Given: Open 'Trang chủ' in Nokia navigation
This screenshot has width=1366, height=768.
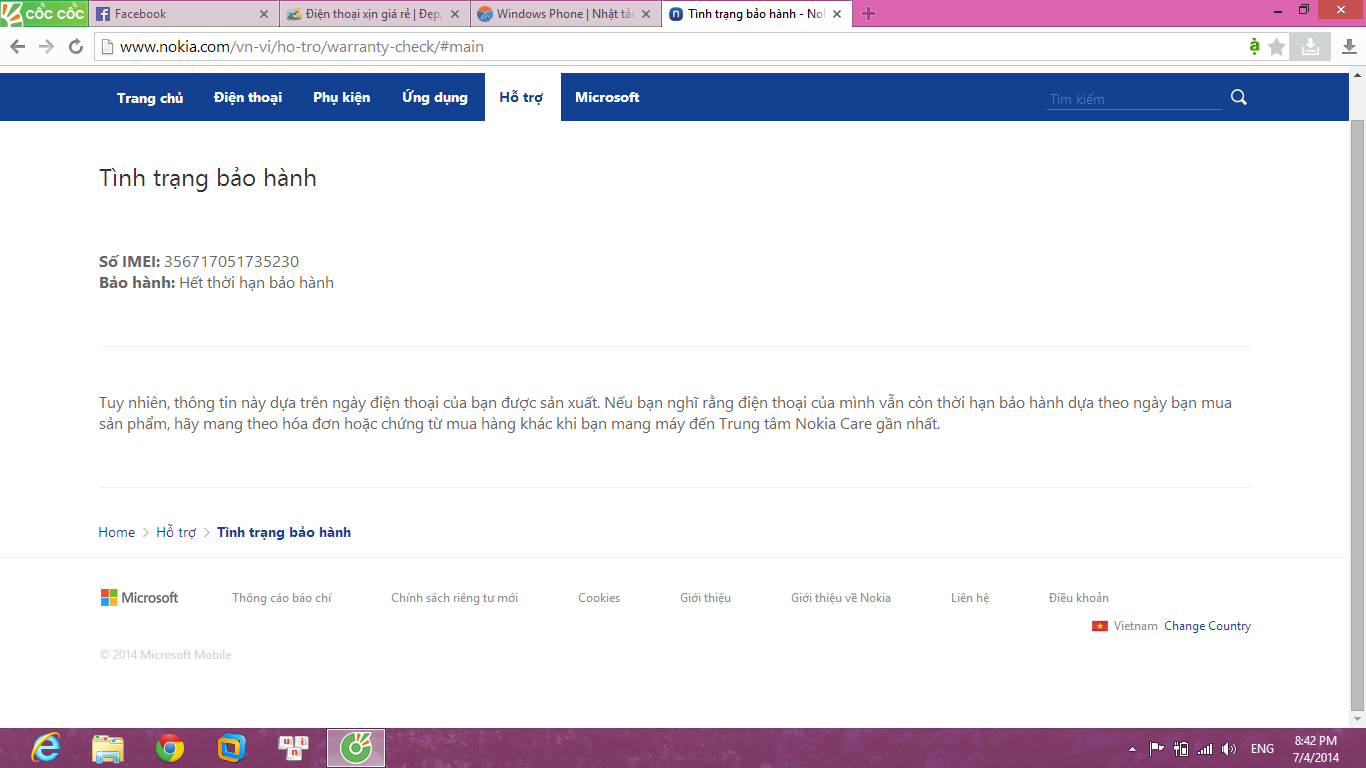Looking at the screenshot, I should (150, 98).
